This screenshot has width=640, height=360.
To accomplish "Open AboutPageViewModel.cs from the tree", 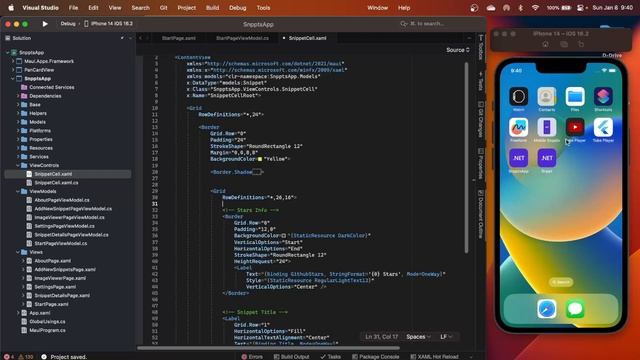I will point(62,200).
